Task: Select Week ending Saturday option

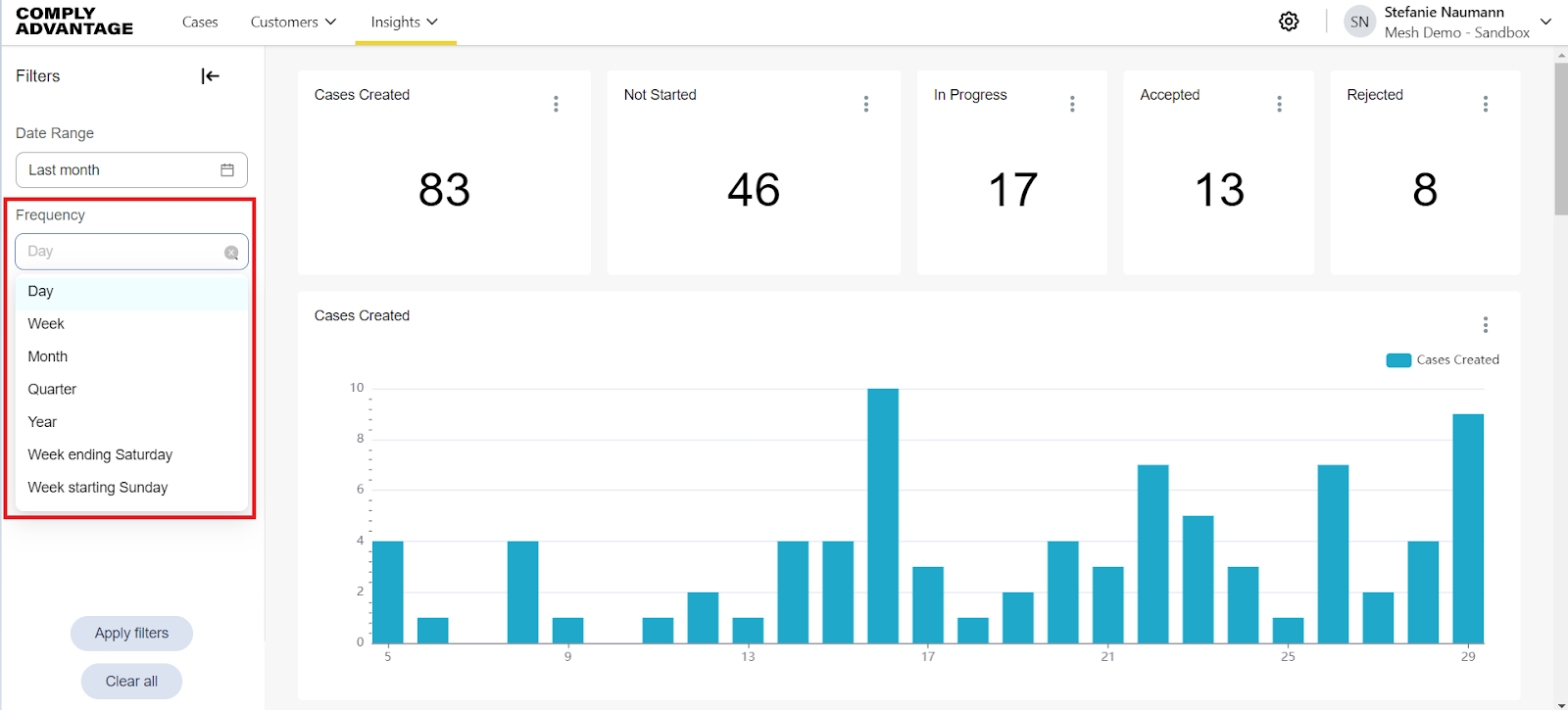Action: click(x=132, y=454)
